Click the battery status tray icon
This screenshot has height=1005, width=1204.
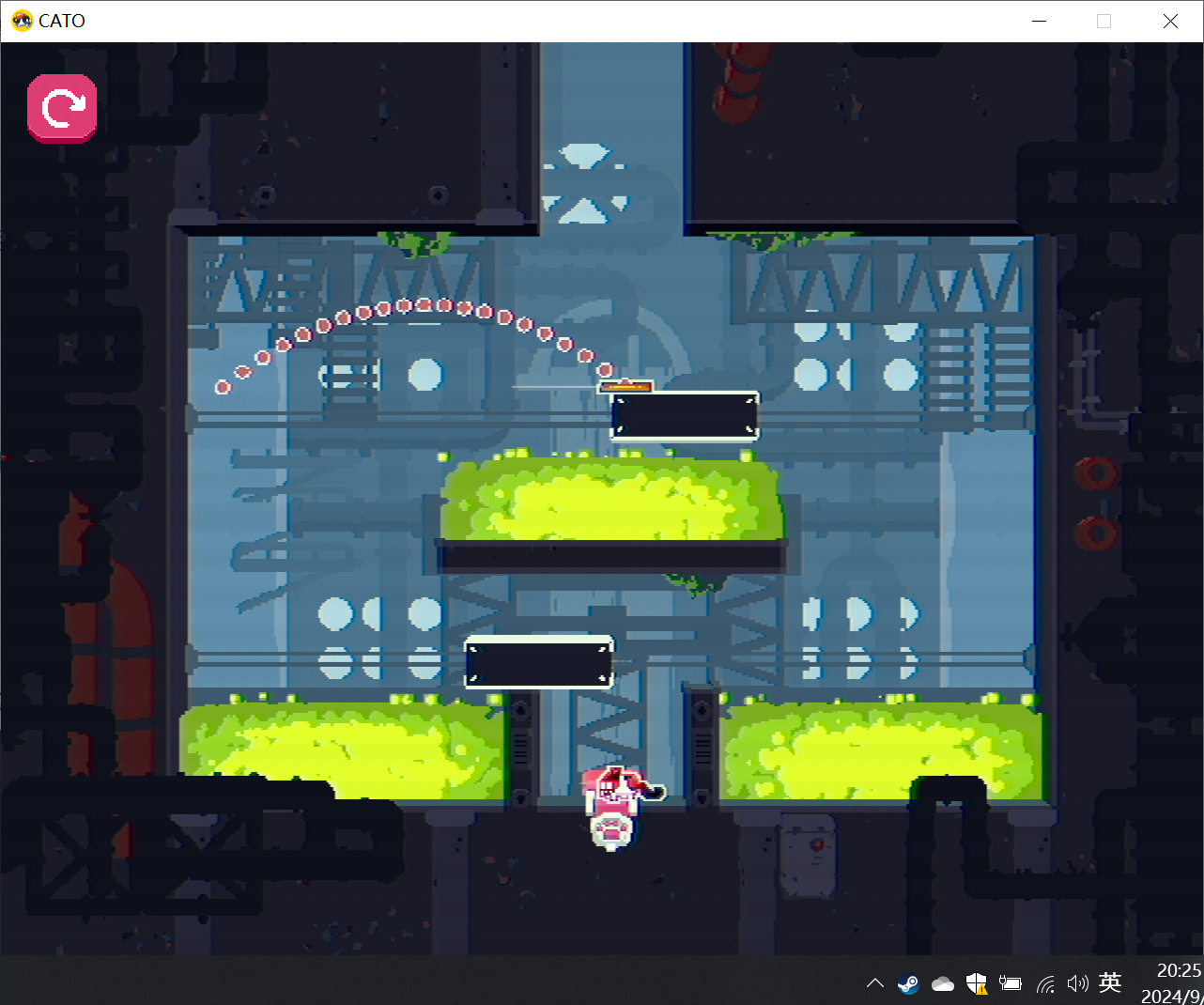pos(1011,983)
